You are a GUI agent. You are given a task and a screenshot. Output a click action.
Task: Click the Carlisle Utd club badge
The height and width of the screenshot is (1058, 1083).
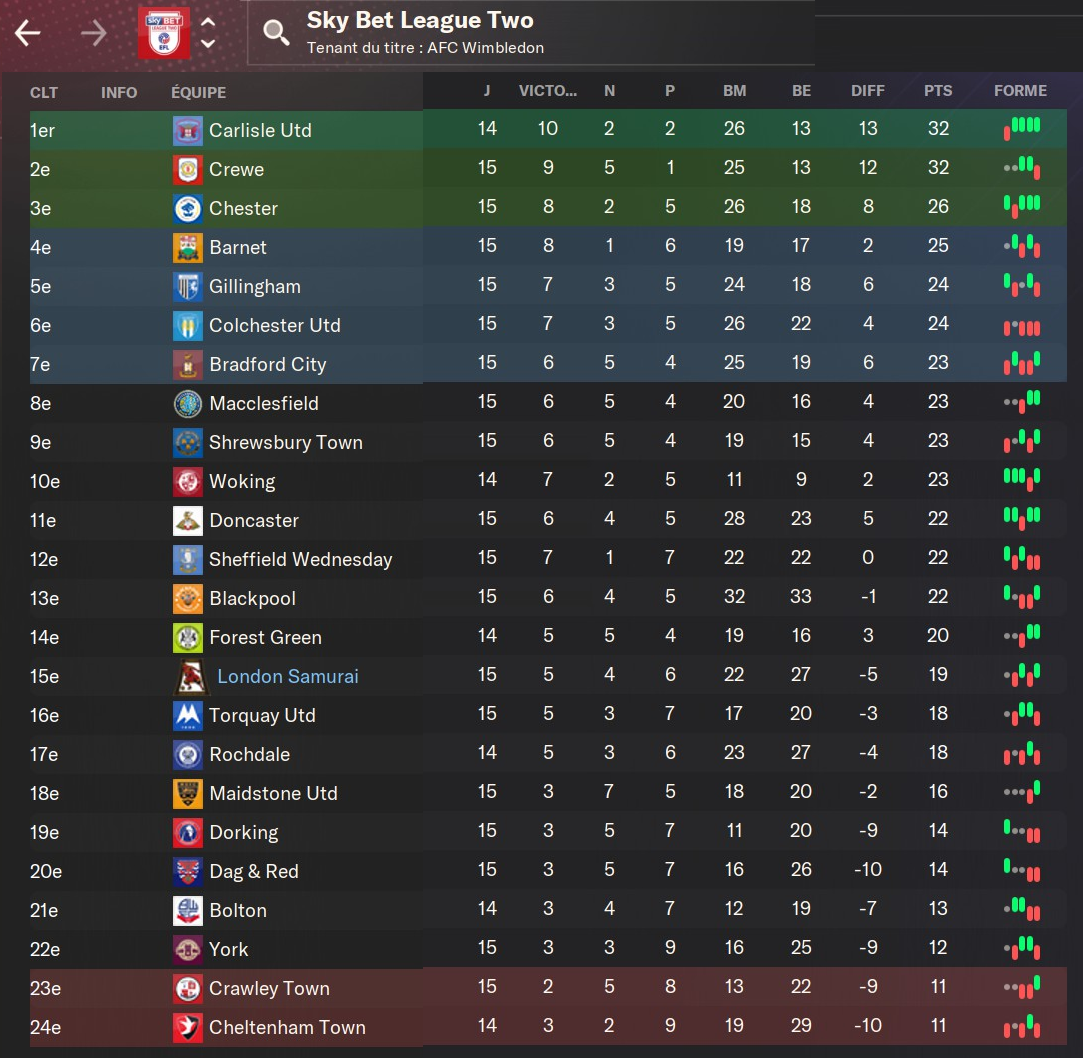(187, 130)
